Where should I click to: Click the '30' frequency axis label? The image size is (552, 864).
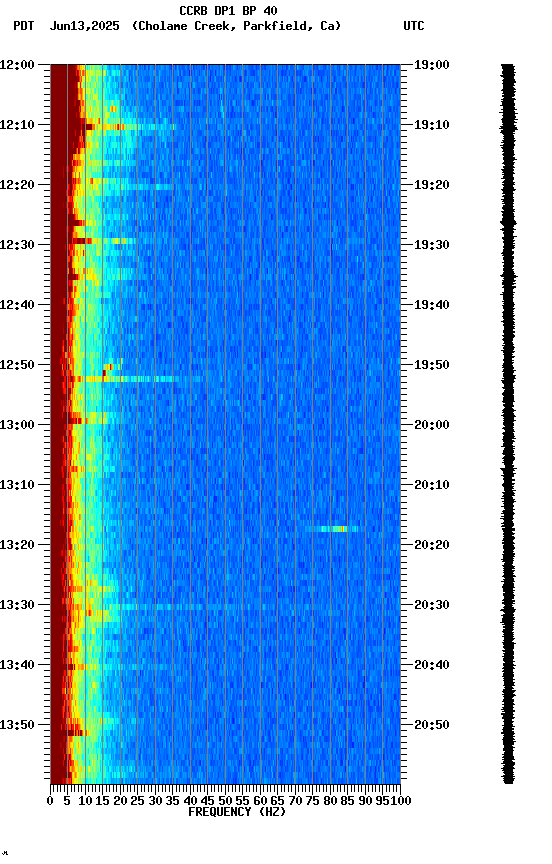[155, 801]
